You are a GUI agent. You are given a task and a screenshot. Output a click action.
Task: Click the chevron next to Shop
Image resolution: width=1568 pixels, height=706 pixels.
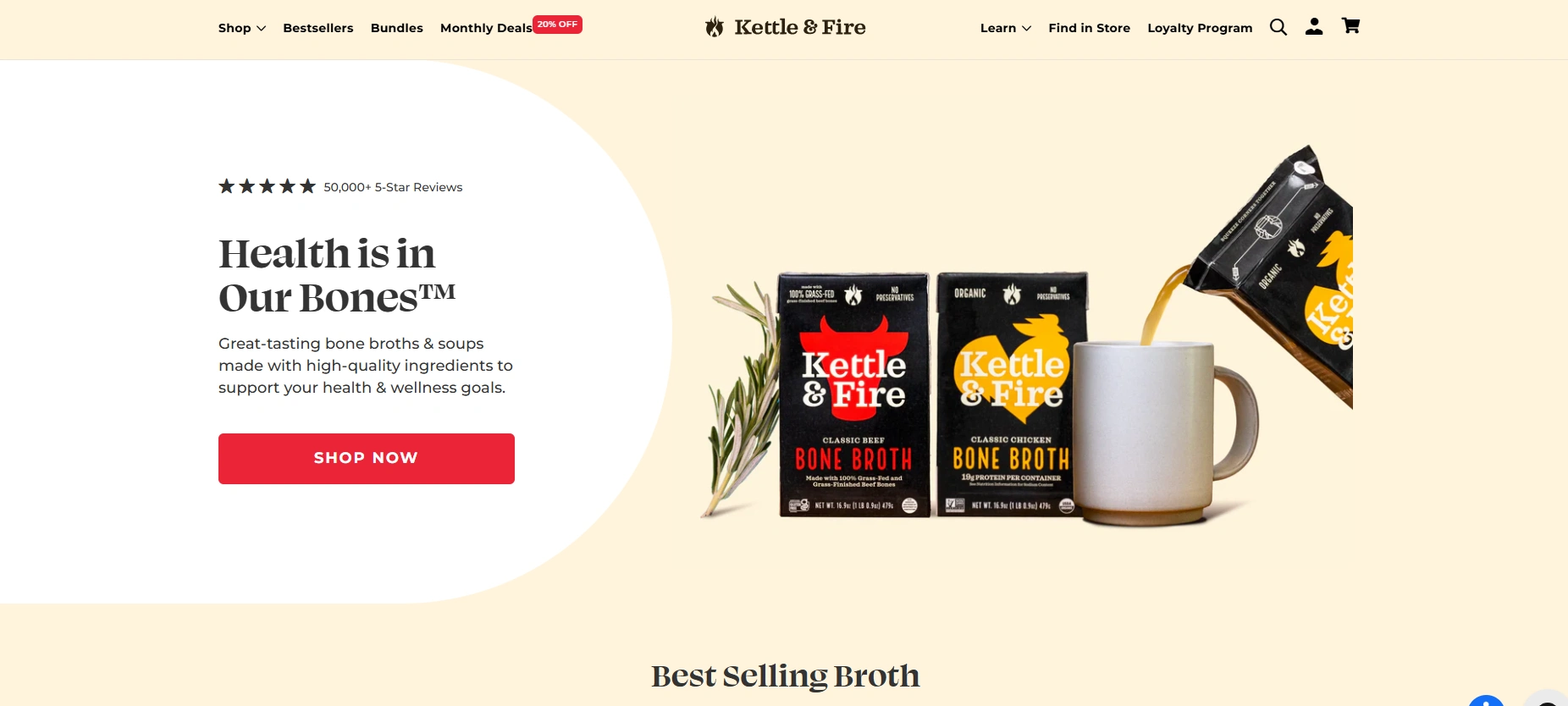pos(262,29)
